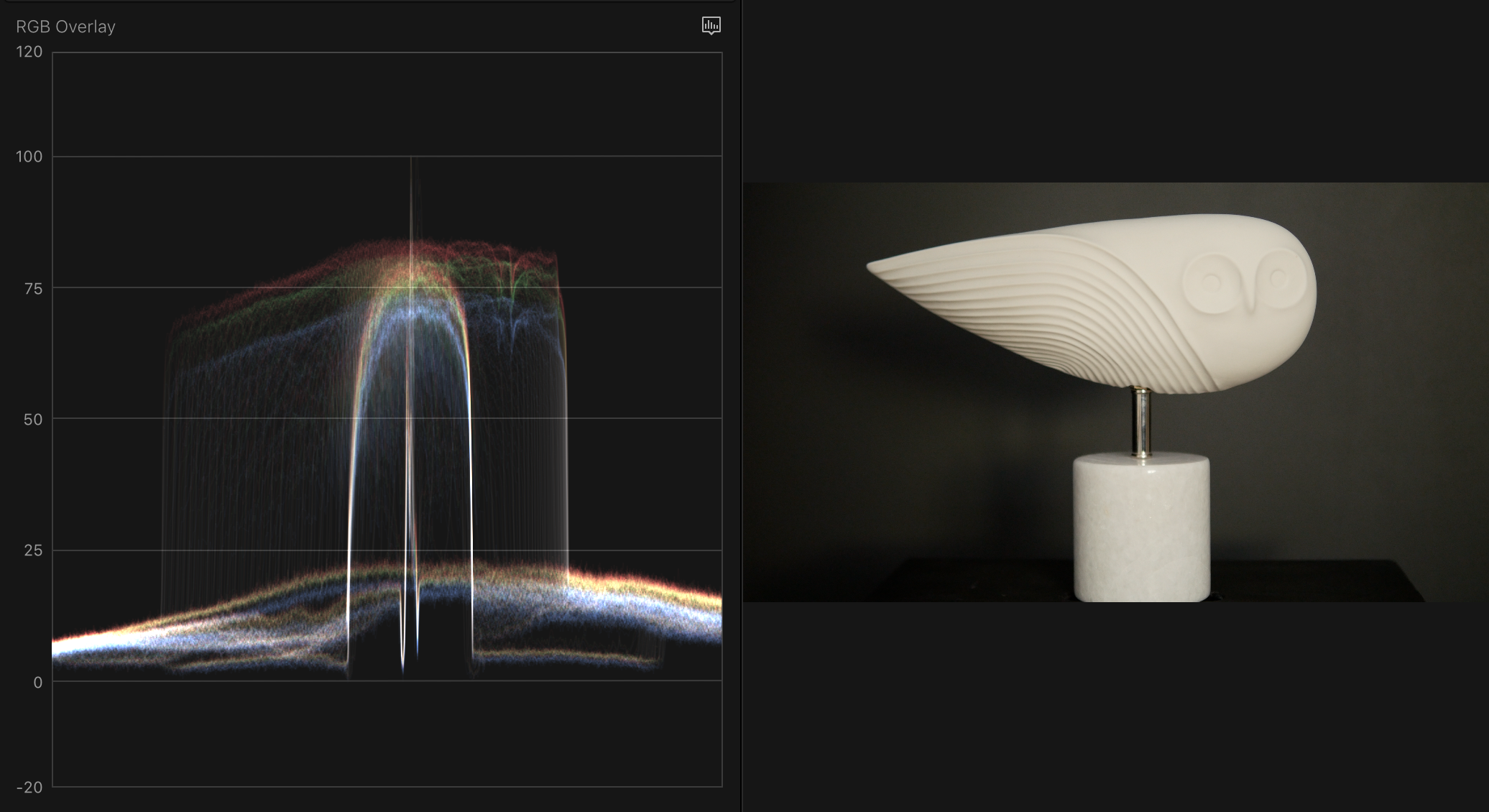
Task: Click the metal stem of the sculpture
Action: coord(1141,423)
